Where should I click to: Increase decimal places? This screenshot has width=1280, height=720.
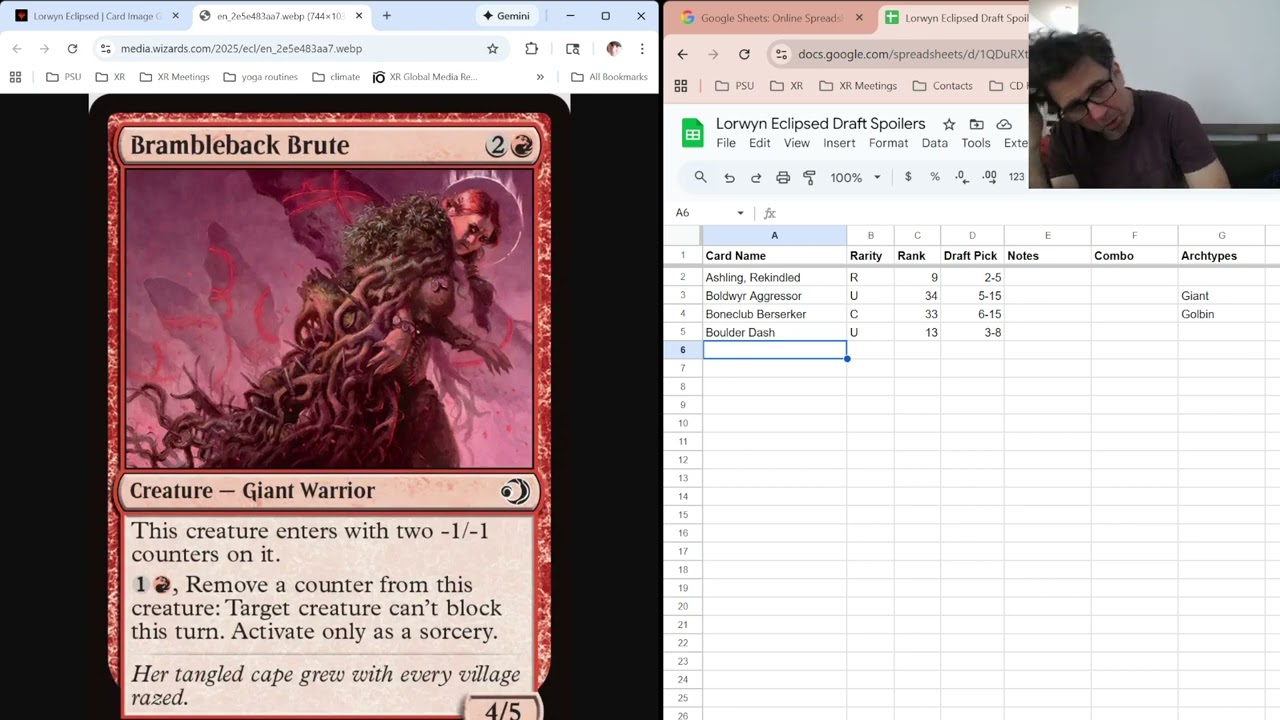point(989,177)
